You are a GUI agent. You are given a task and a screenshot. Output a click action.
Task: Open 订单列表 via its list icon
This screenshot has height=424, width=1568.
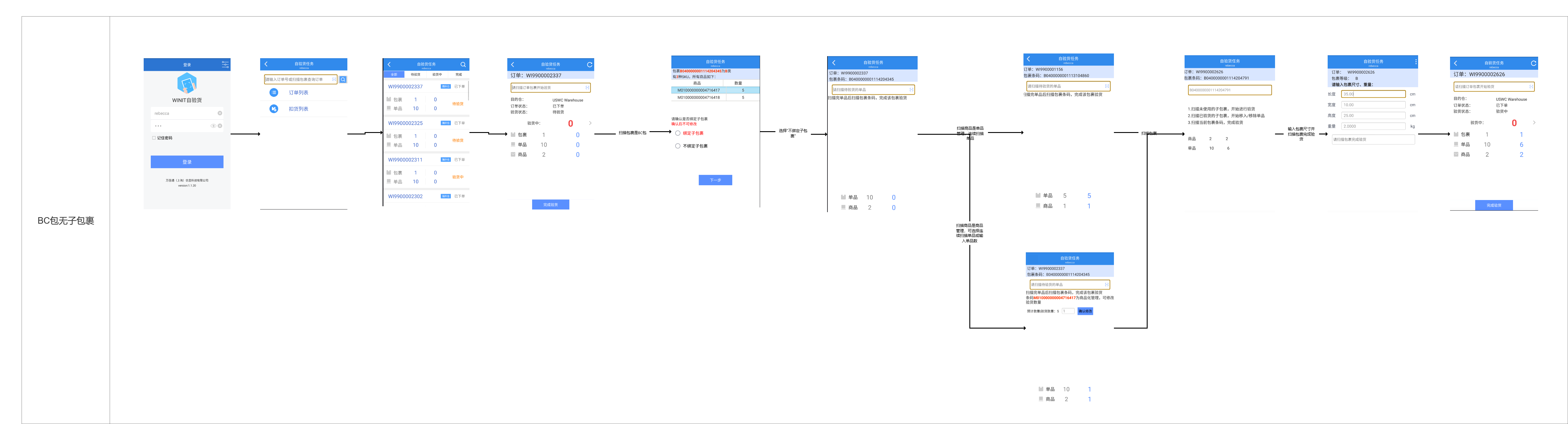(274, 92)
